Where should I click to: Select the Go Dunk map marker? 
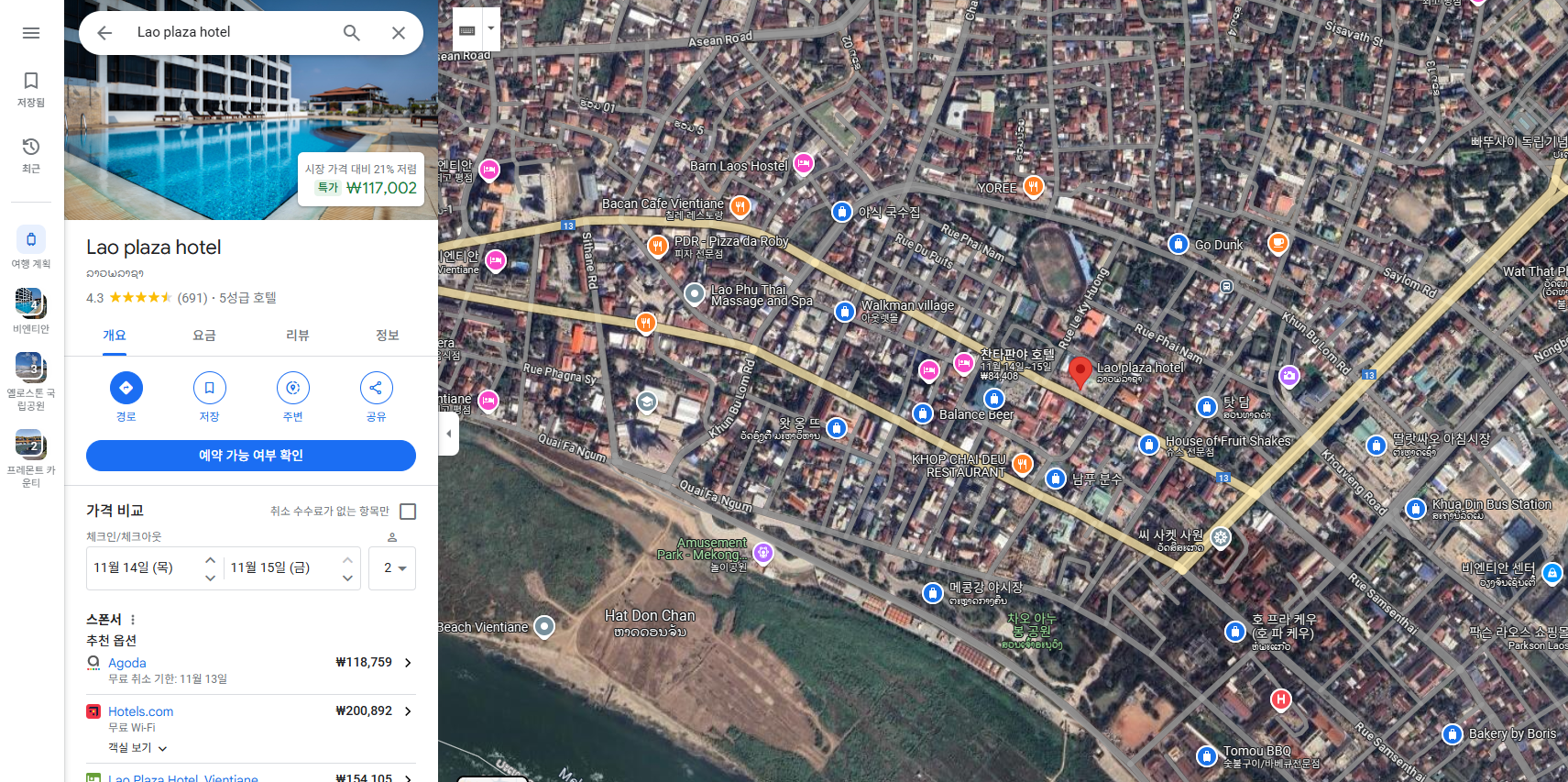(1179, 244)
